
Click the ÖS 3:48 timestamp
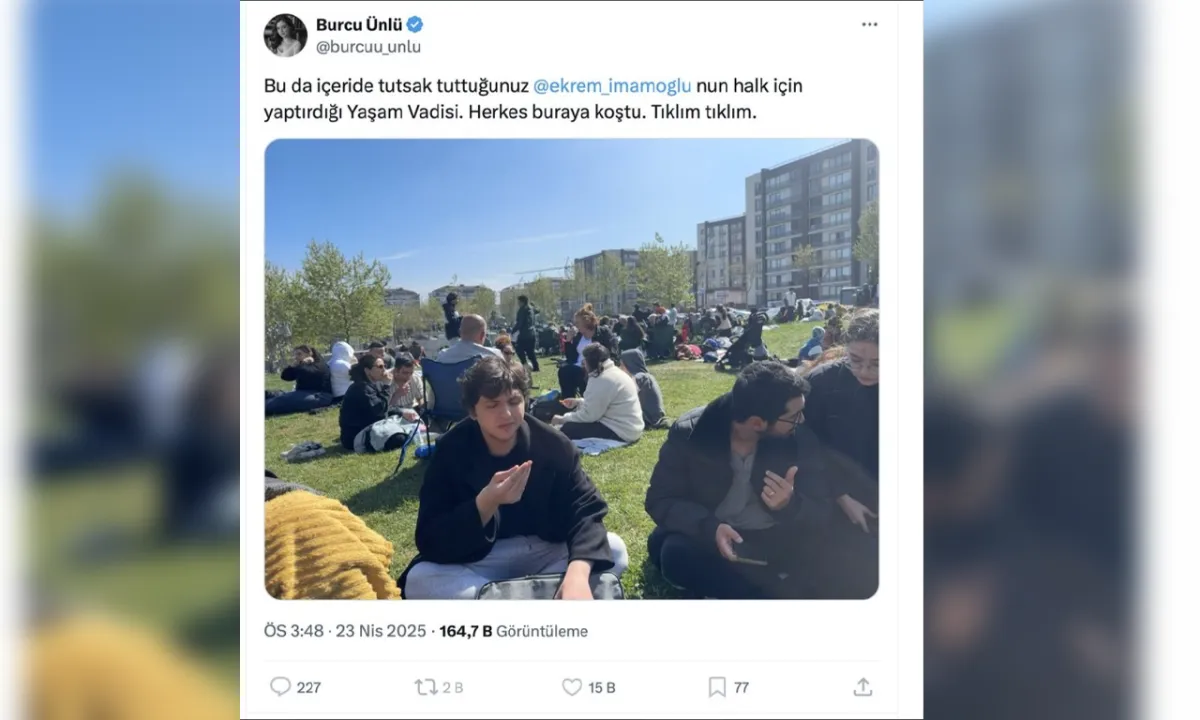[294, 631]
